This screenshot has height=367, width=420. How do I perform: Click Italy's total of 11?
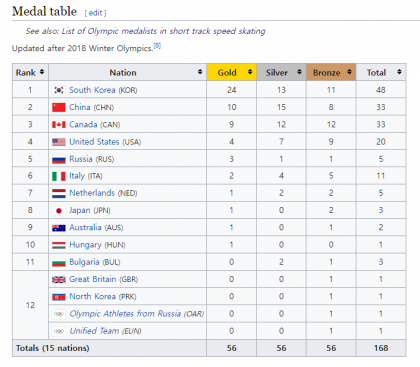point(381,176)
